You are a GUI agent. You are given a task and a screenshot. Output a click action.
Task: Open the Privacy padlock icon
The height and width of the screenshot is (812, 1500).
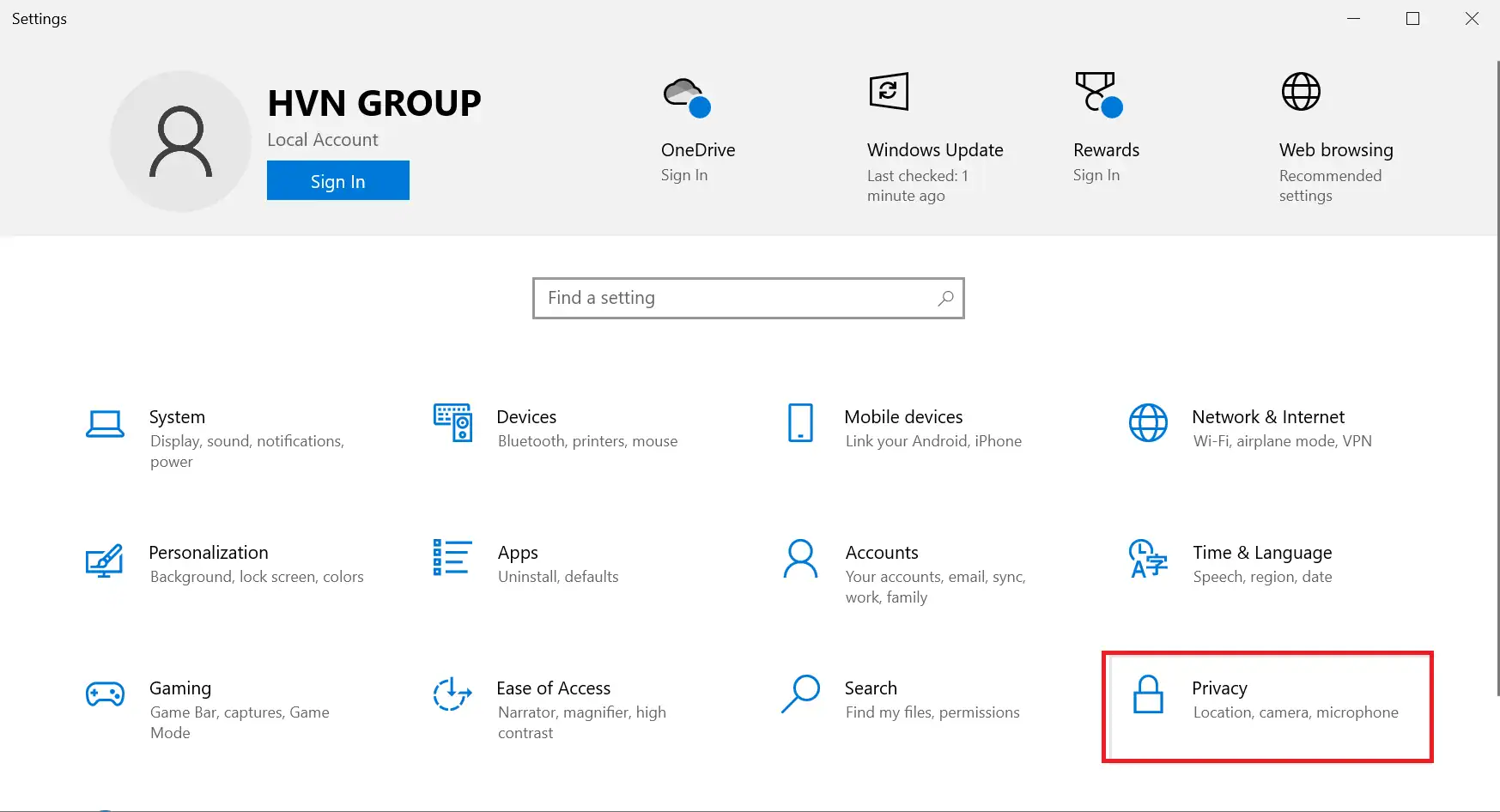tap(1148, 694)
